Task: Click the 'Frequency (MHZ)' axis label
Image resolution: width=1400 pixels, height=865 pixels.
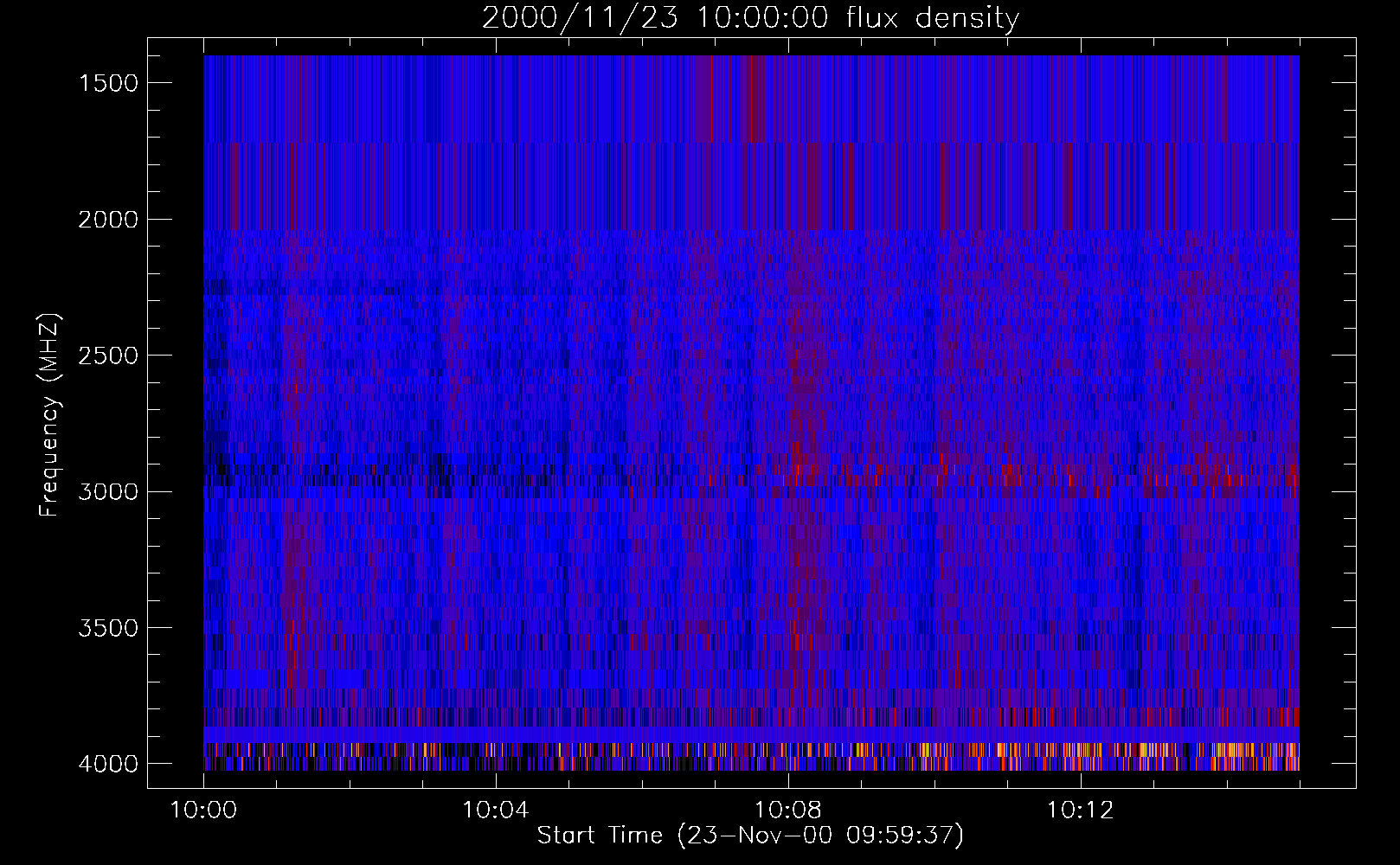Action: click(50, 415)
